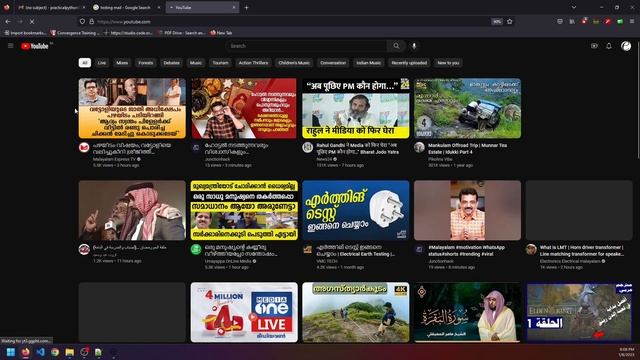
Task: Click the padlock site info icon
Action: (x=91, y=22)
